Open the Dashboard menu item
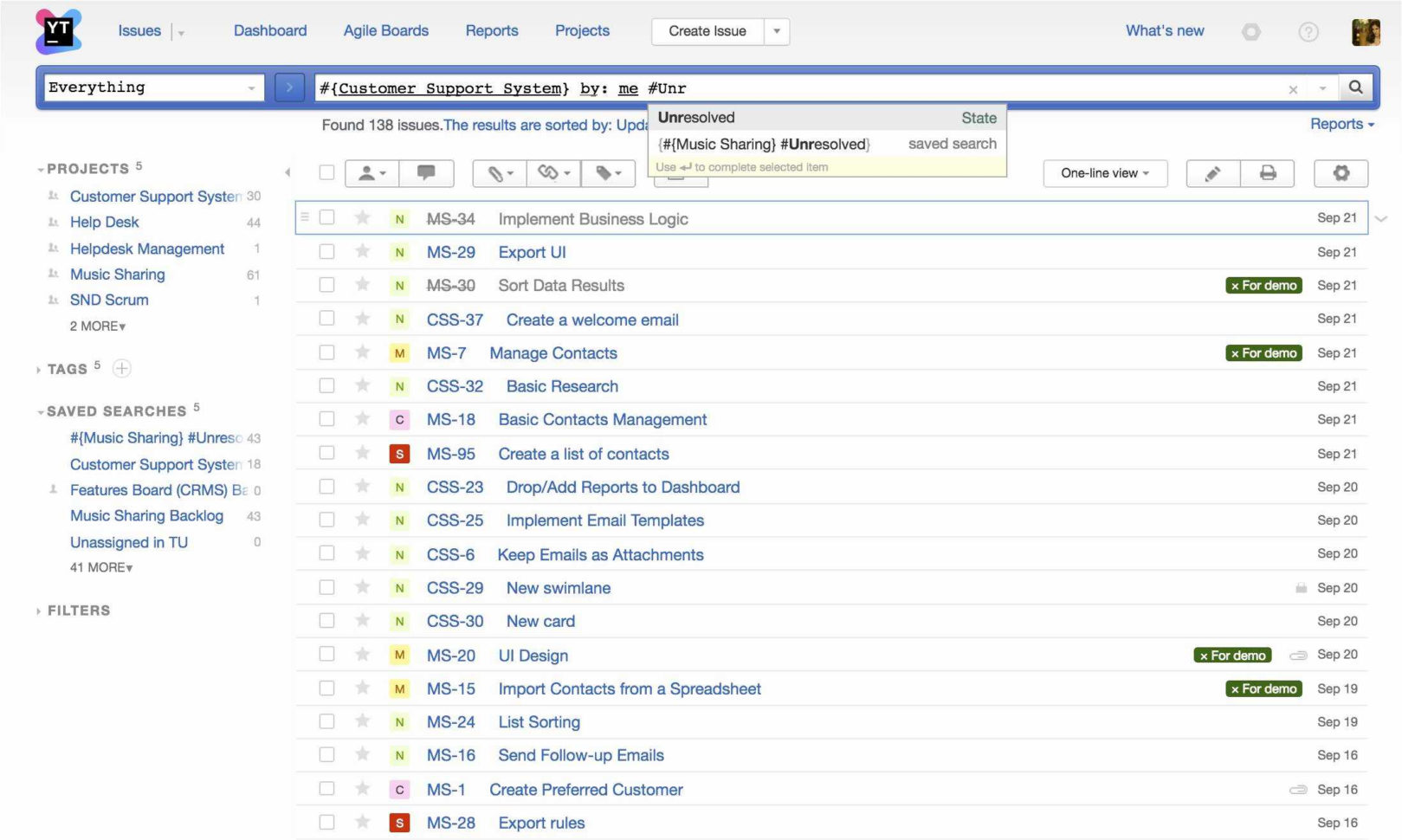This screenshot has height=840, width=1402. coord(269,30)
